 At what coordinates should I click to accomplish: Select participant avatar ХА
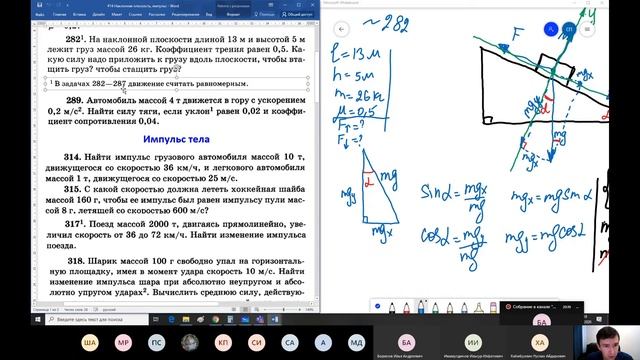[540, 342]
